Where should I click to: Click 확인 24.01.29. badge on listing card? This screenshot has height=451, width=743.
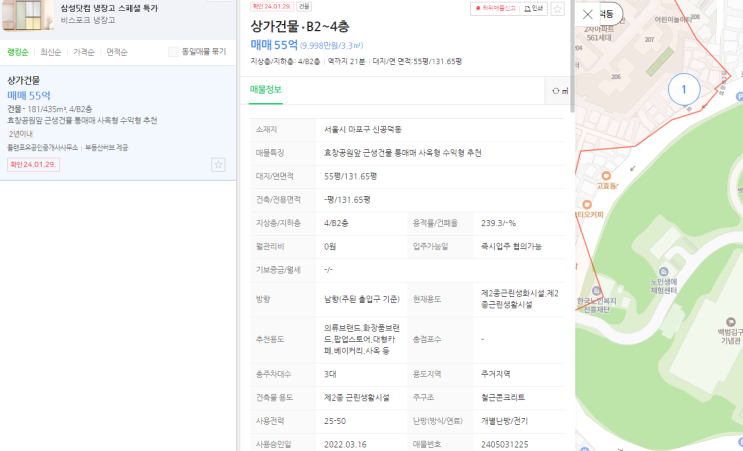coord(33,164)
